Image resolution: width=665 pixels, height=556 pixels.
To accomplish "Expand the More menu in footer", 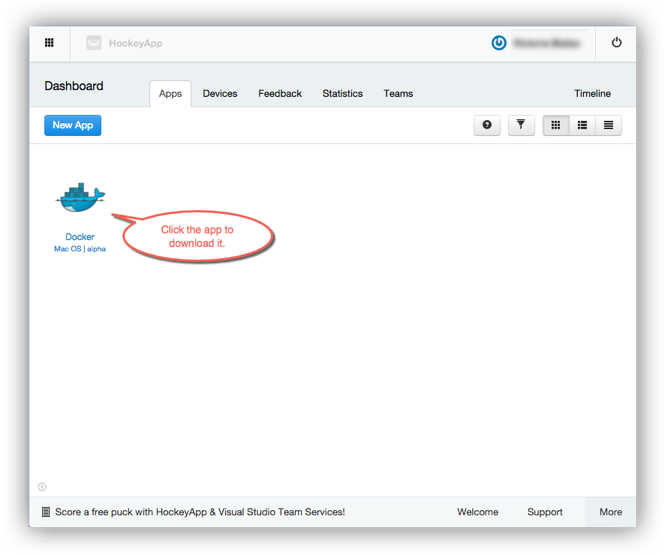I will click(610, 512).
